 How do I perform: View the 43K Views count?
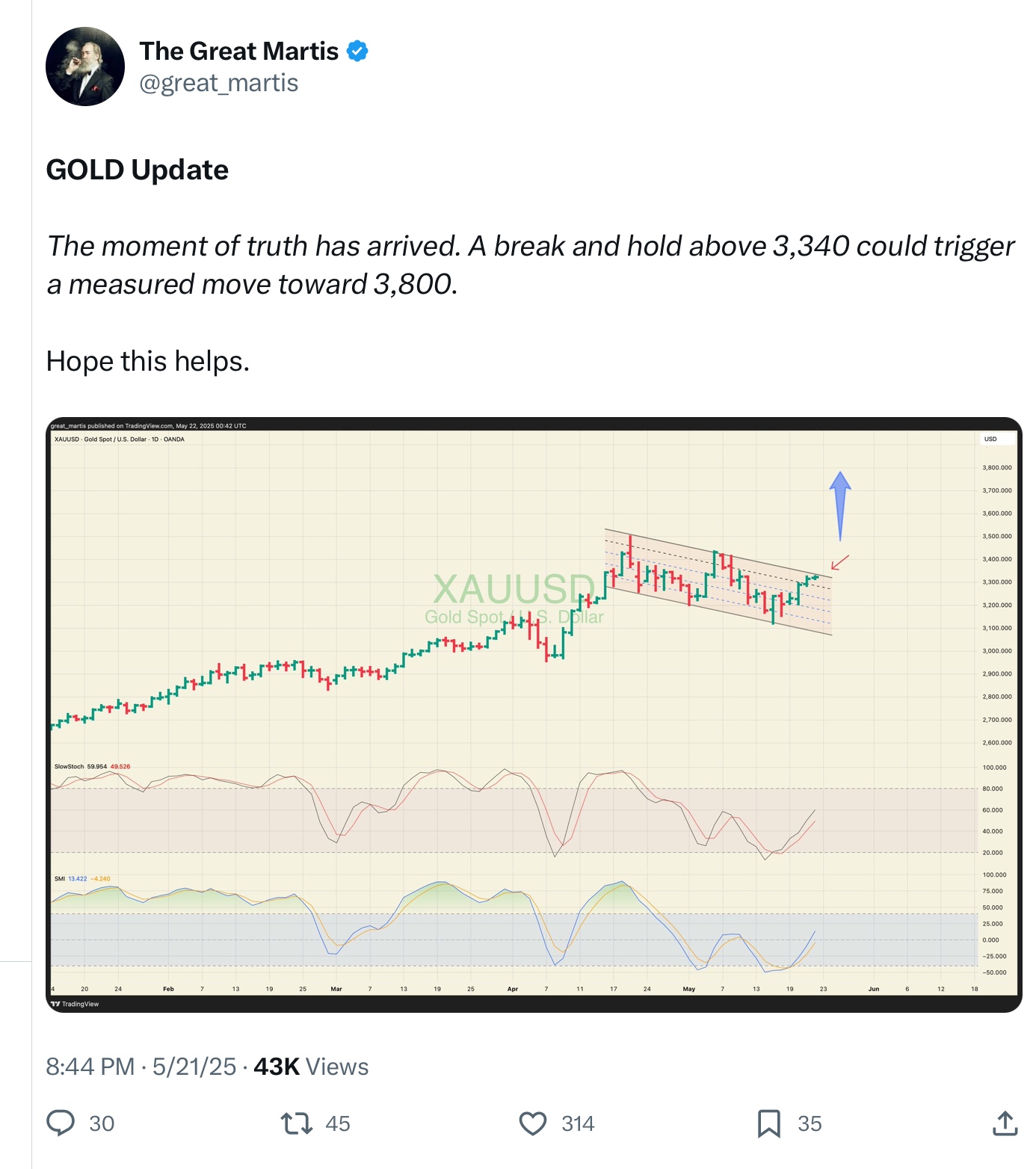(x=311, y=1067)
